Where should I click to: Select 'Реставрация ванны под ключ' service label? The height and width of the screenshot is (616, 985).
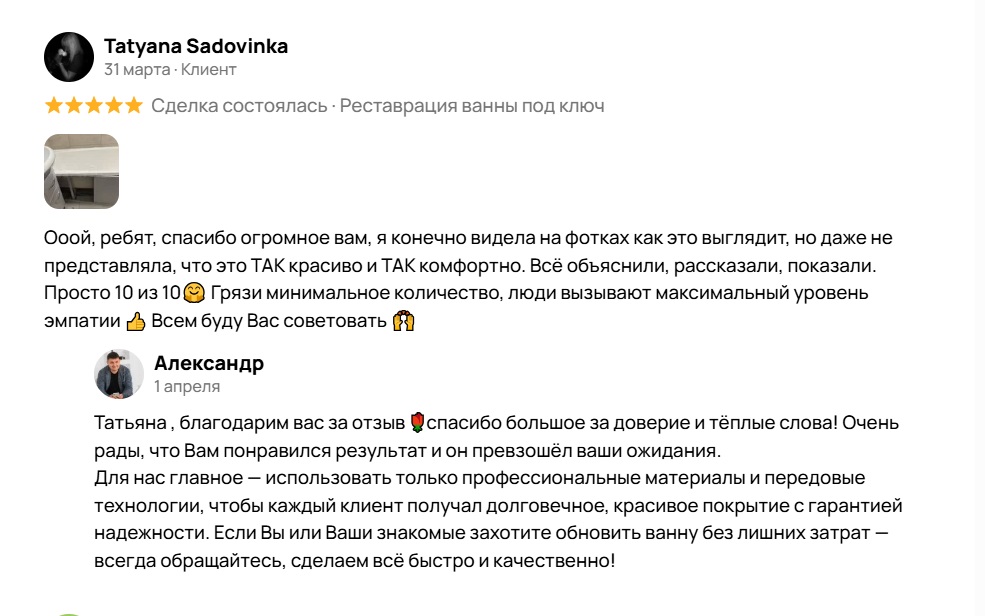[x=472, y=105]
